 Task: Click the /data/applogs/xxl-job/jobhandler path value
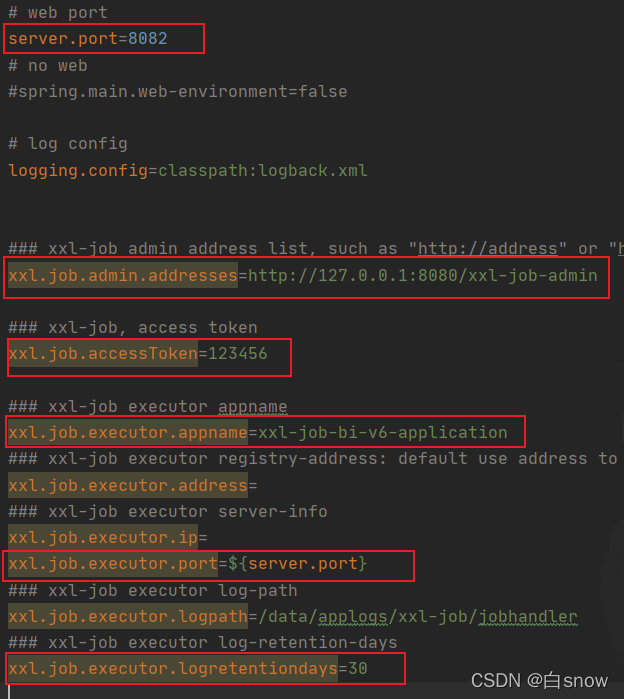[418, 617]
